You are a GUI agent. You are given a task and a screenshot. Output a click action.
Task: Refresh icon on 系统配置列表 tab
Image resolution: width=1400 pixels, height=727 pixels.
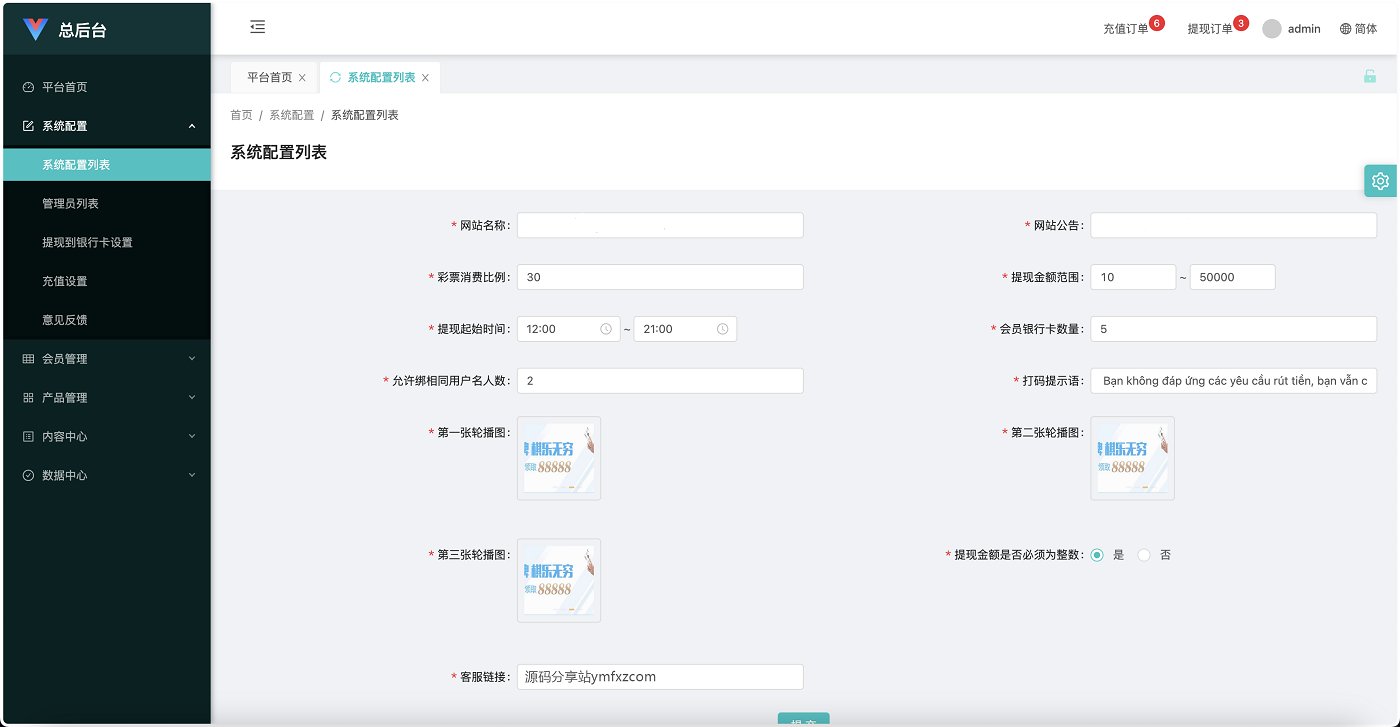click(335, 77)
